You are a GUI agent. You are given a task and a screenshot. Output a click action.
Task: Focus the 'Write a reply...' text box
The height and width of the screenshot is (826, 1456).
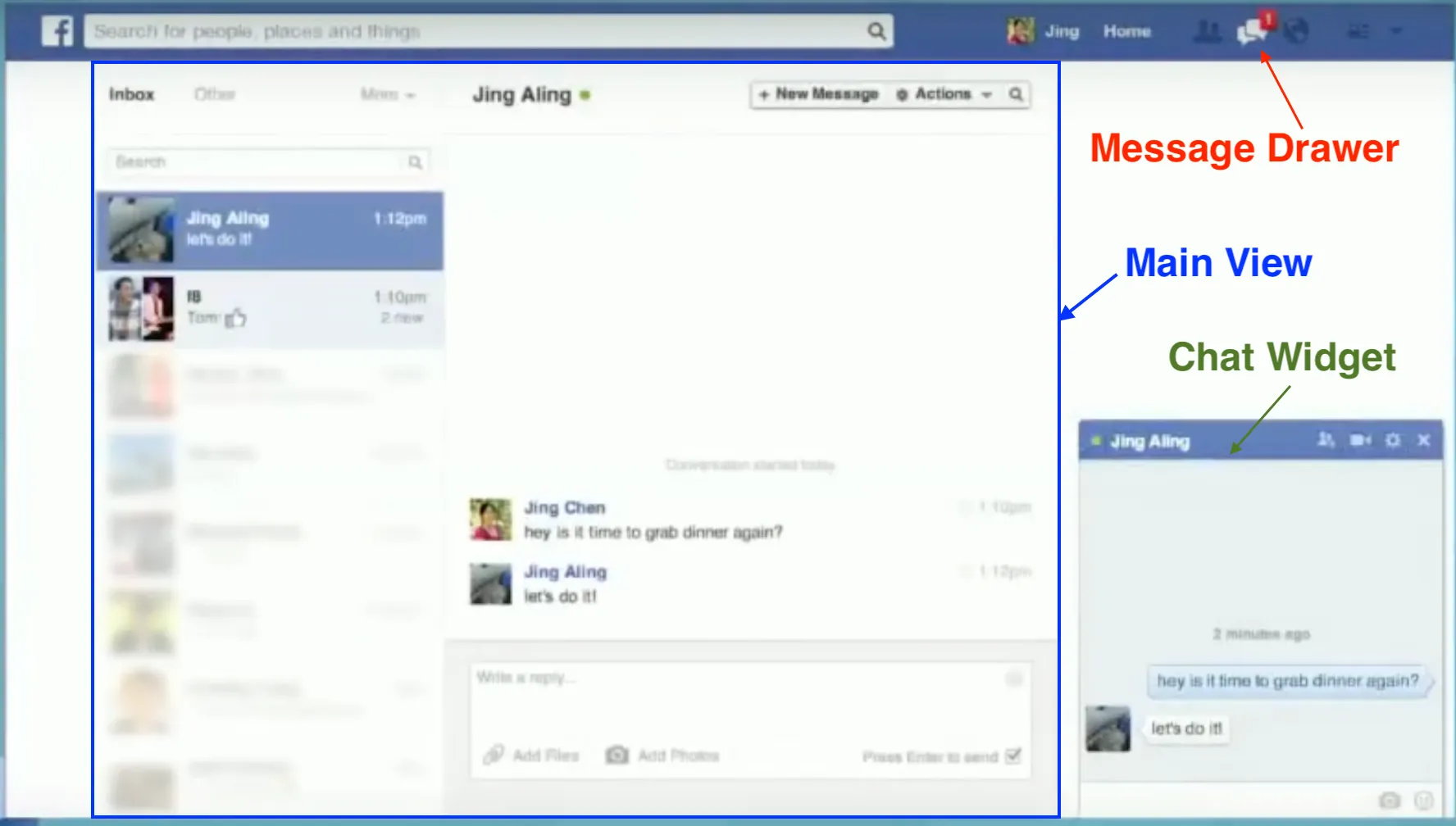tap(750, 698)
